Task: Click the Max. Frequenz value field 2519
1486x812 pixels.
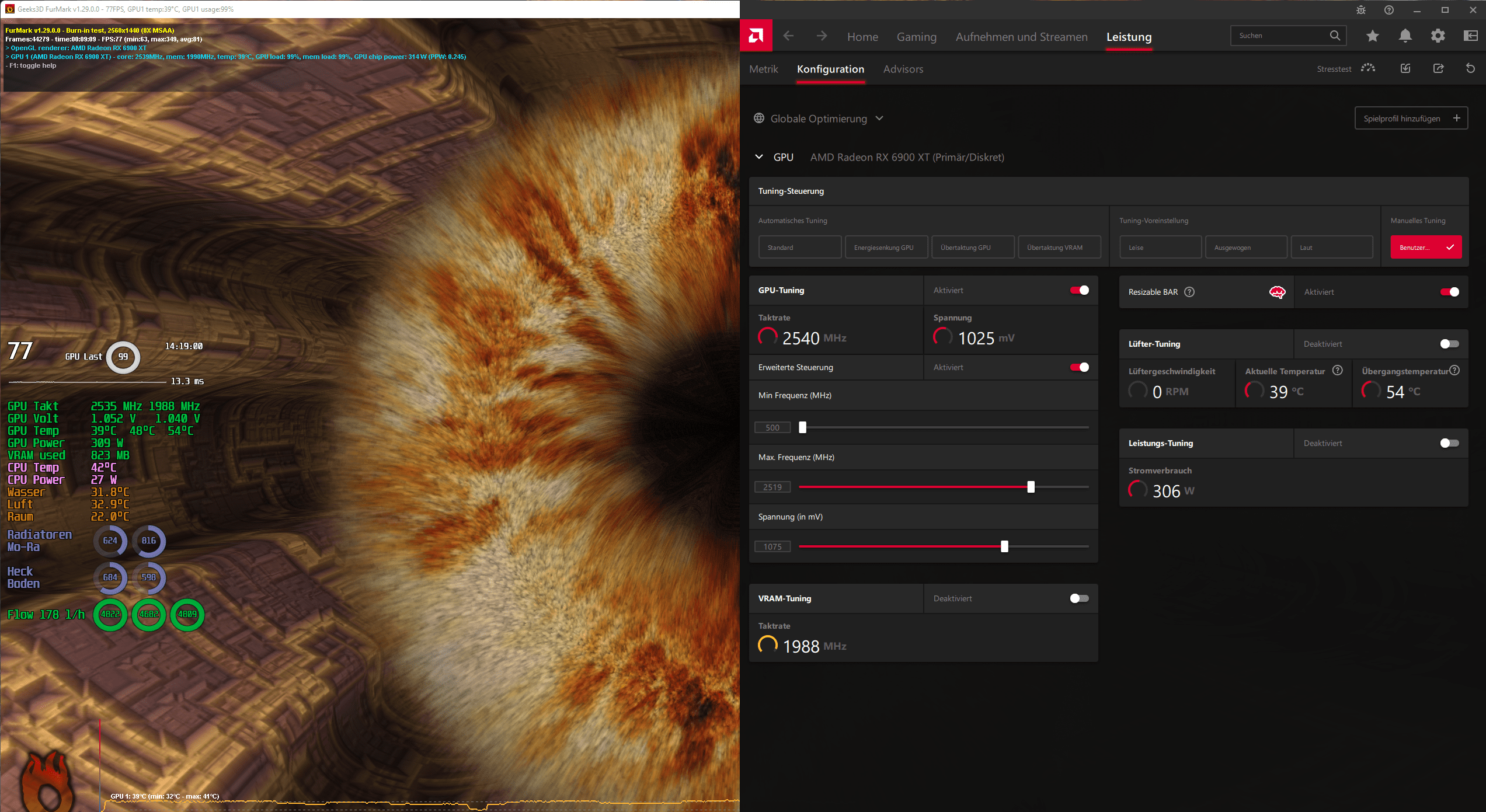Action: point(772,487)
